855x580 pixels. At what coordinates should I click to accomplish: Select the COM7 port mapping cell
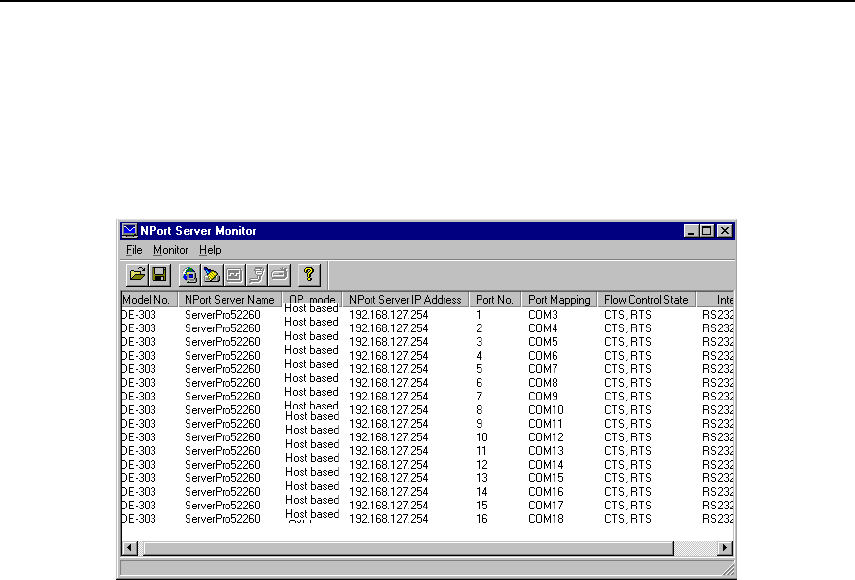(543, 369)
